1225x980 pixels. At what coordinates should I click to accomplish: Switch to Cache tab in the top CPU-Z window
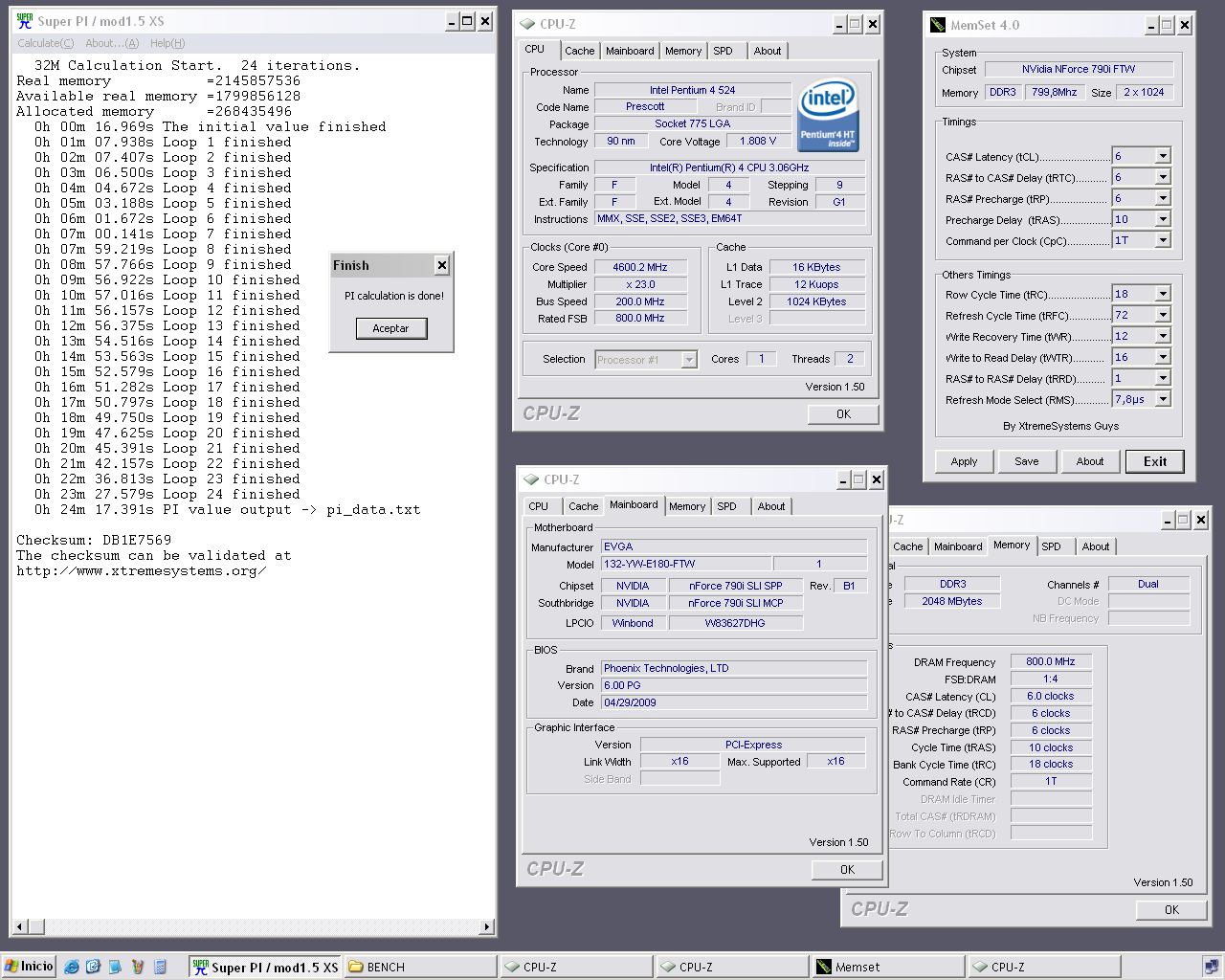click(x=579, y=51)
